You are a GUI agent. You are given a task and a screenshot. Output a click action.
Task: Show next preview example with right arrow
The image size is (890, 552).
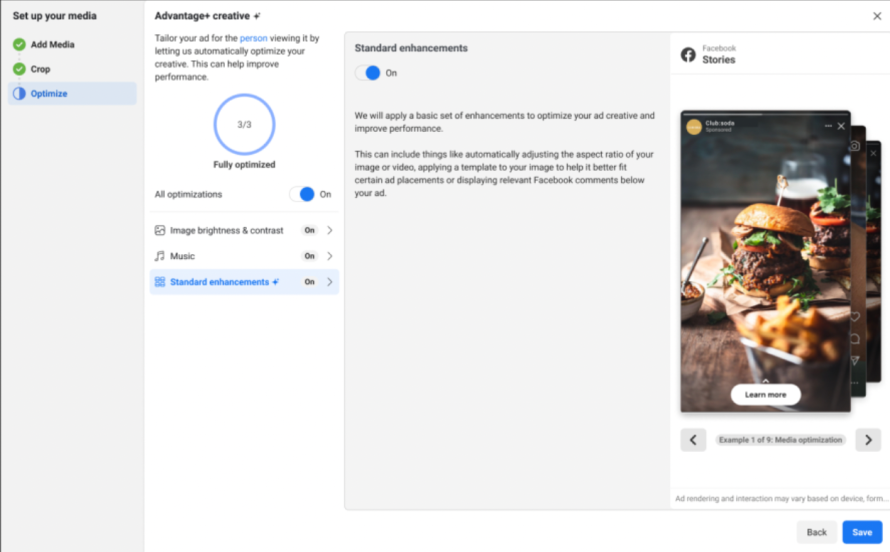tap(868, 440)
